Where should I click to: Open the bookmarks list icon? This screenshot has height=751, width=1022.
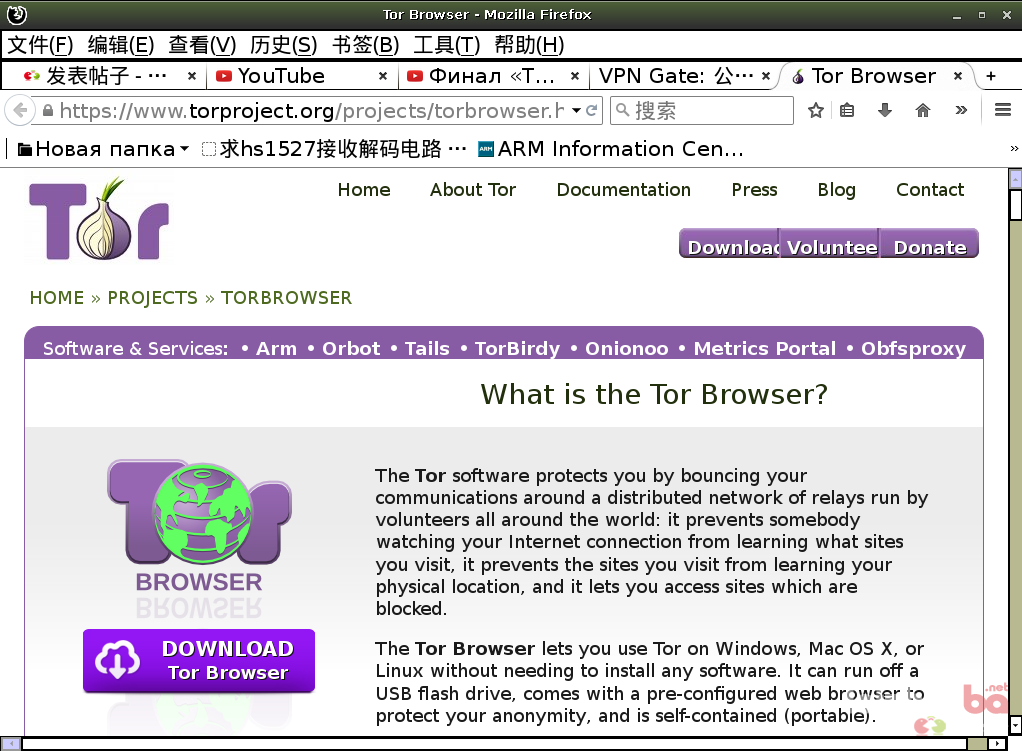click(847, 110)
